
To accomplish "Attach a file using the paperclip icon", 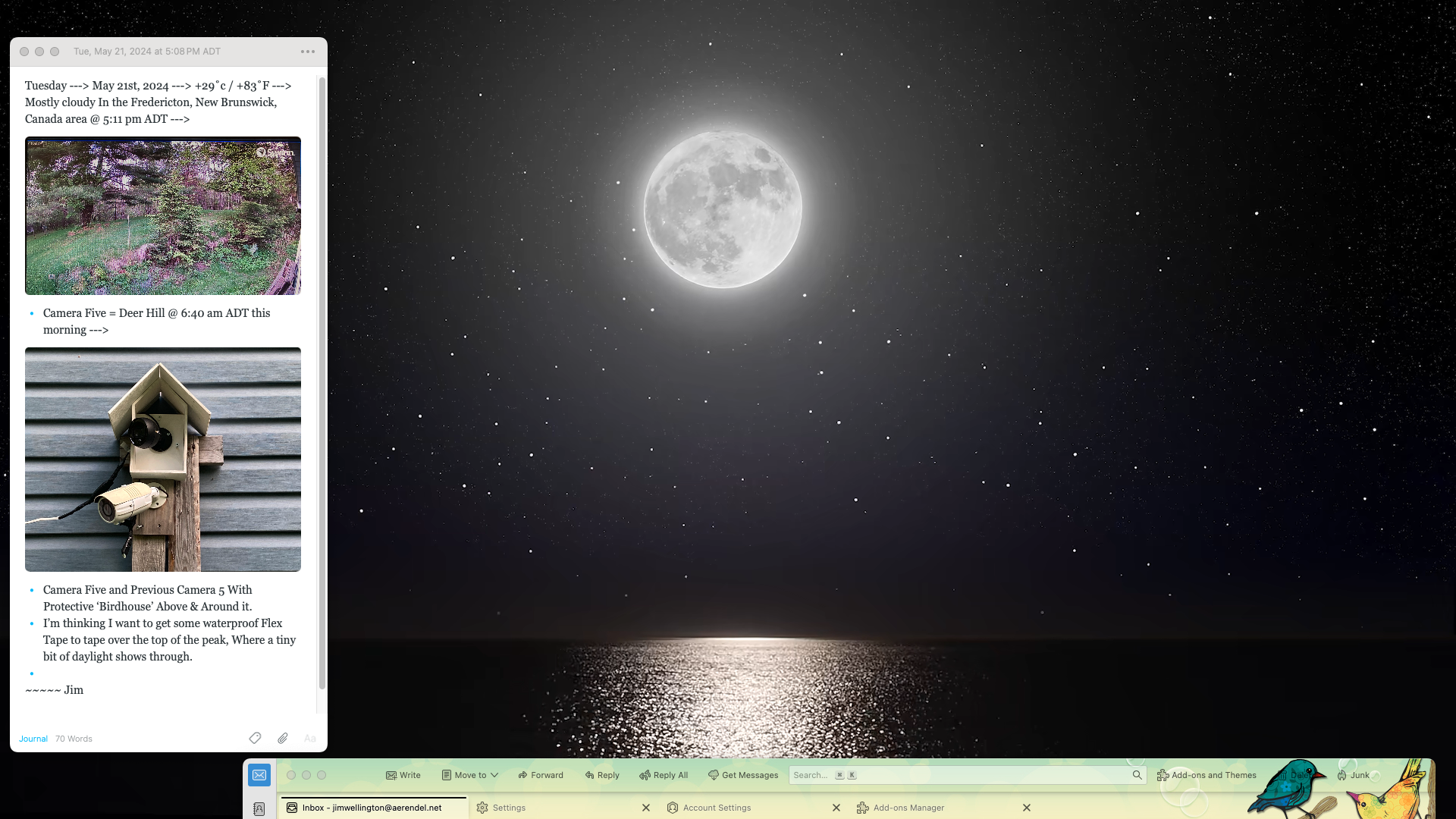I will click(x=282, y=738).
